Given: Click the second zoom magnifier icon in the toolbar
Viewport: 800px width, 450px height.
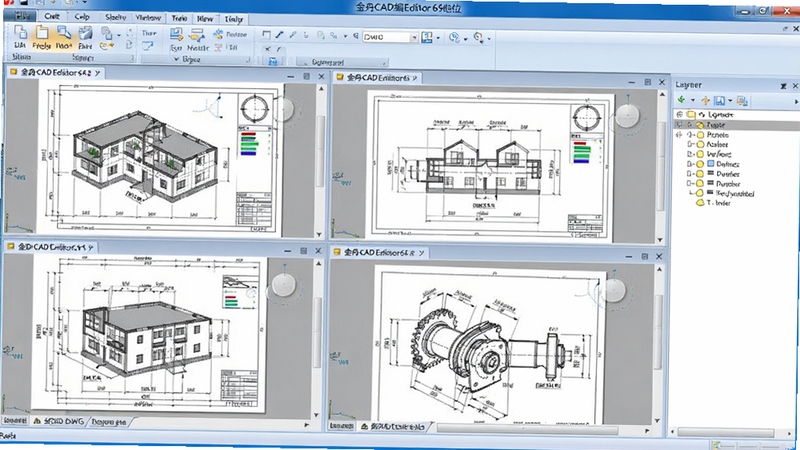Looking at the screenshot, I should (478, 37).
